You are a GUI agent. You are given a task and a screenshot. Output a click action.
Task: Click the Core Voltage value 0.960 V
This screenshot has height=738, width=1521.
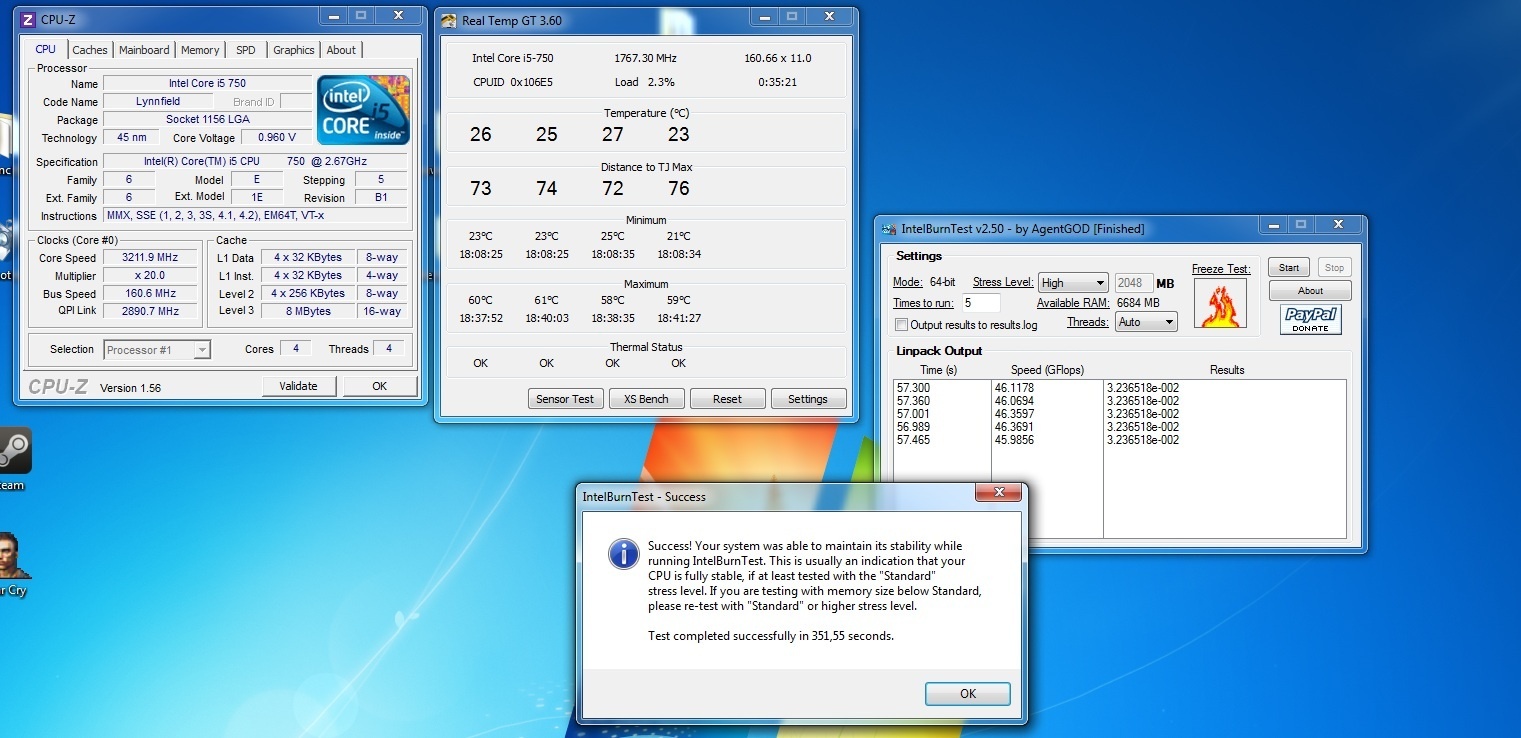pyautogui.click(x=276, y=138)
